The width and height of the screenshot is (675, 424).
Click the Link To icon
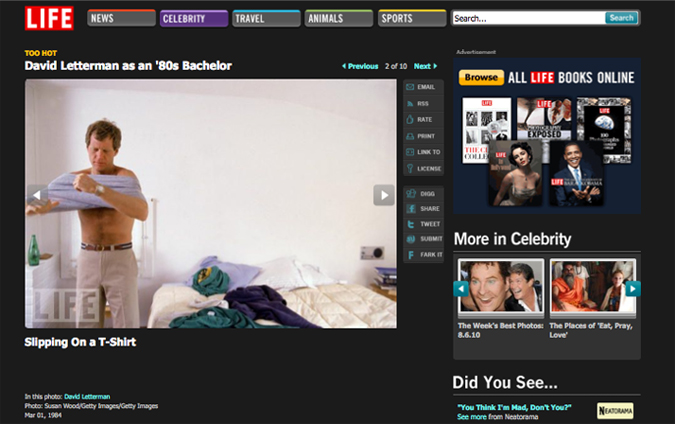click(410, 152)
